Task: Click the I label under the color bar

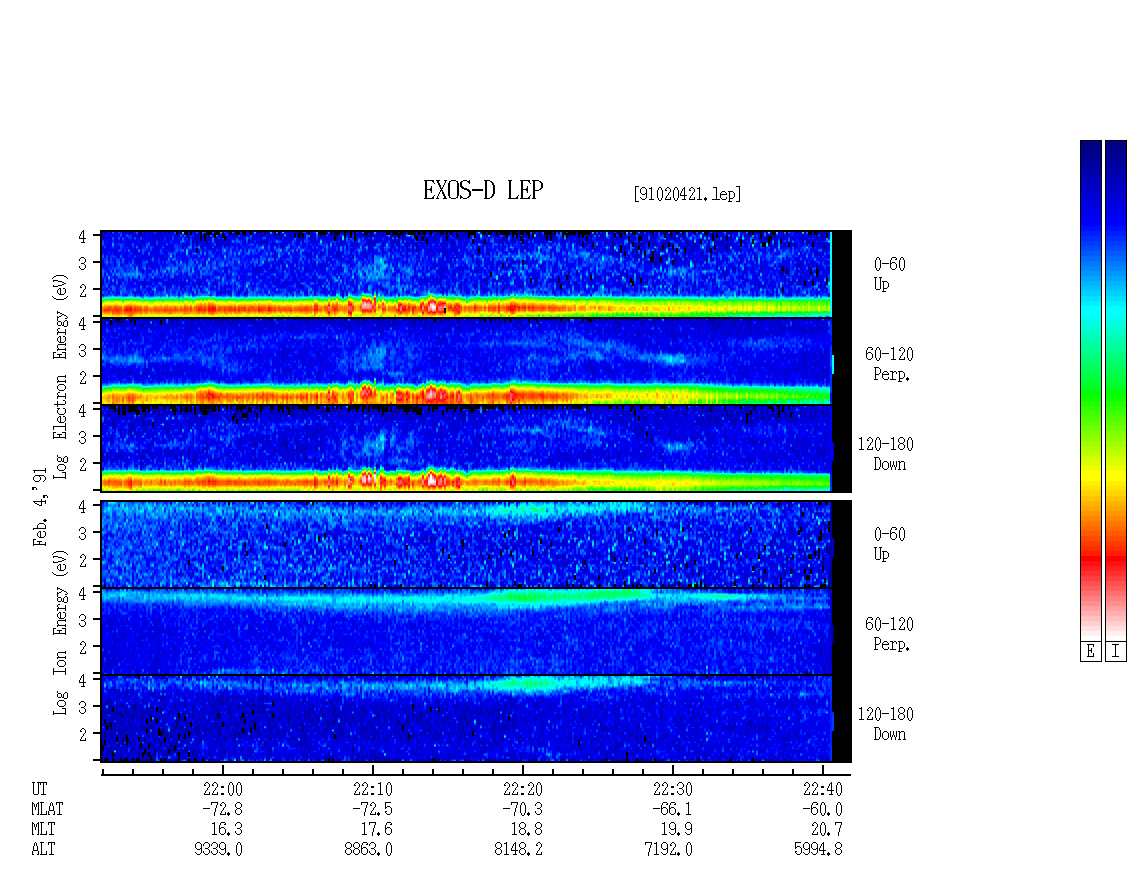Action: [x=1116, y=652]
